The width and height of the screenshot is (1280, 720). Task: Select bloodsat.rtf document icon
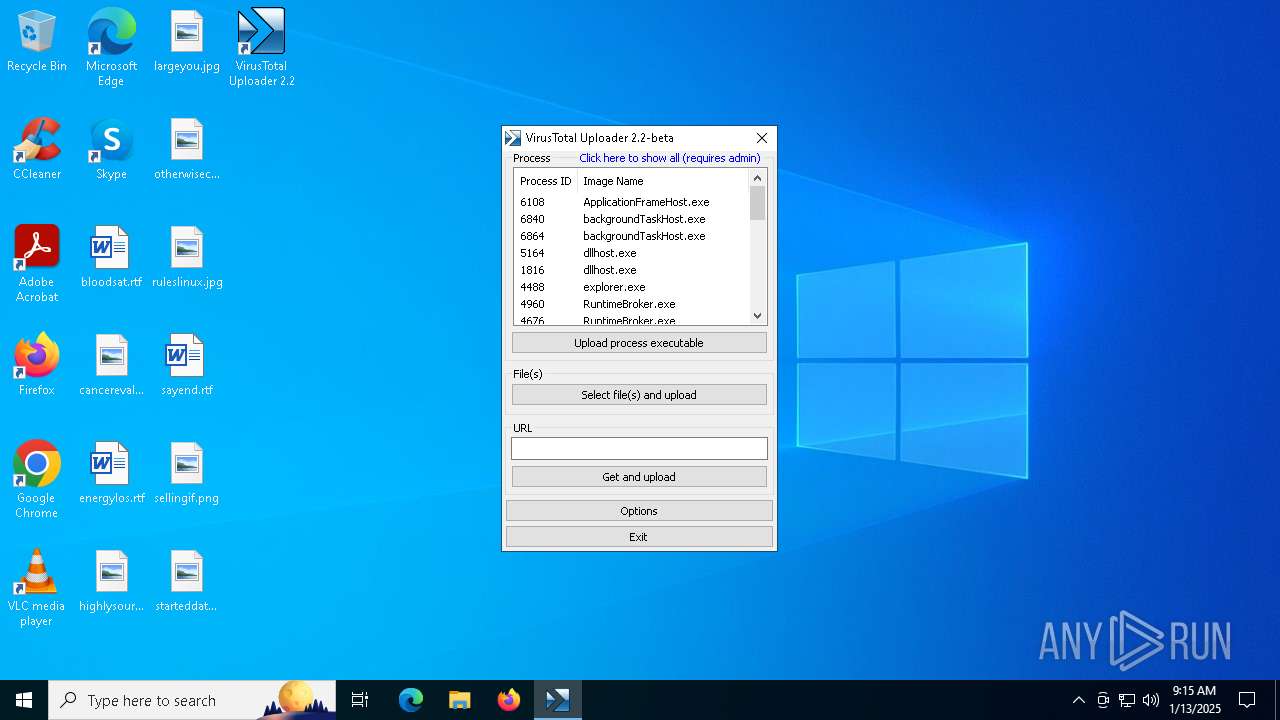click(x=111, y=257)
